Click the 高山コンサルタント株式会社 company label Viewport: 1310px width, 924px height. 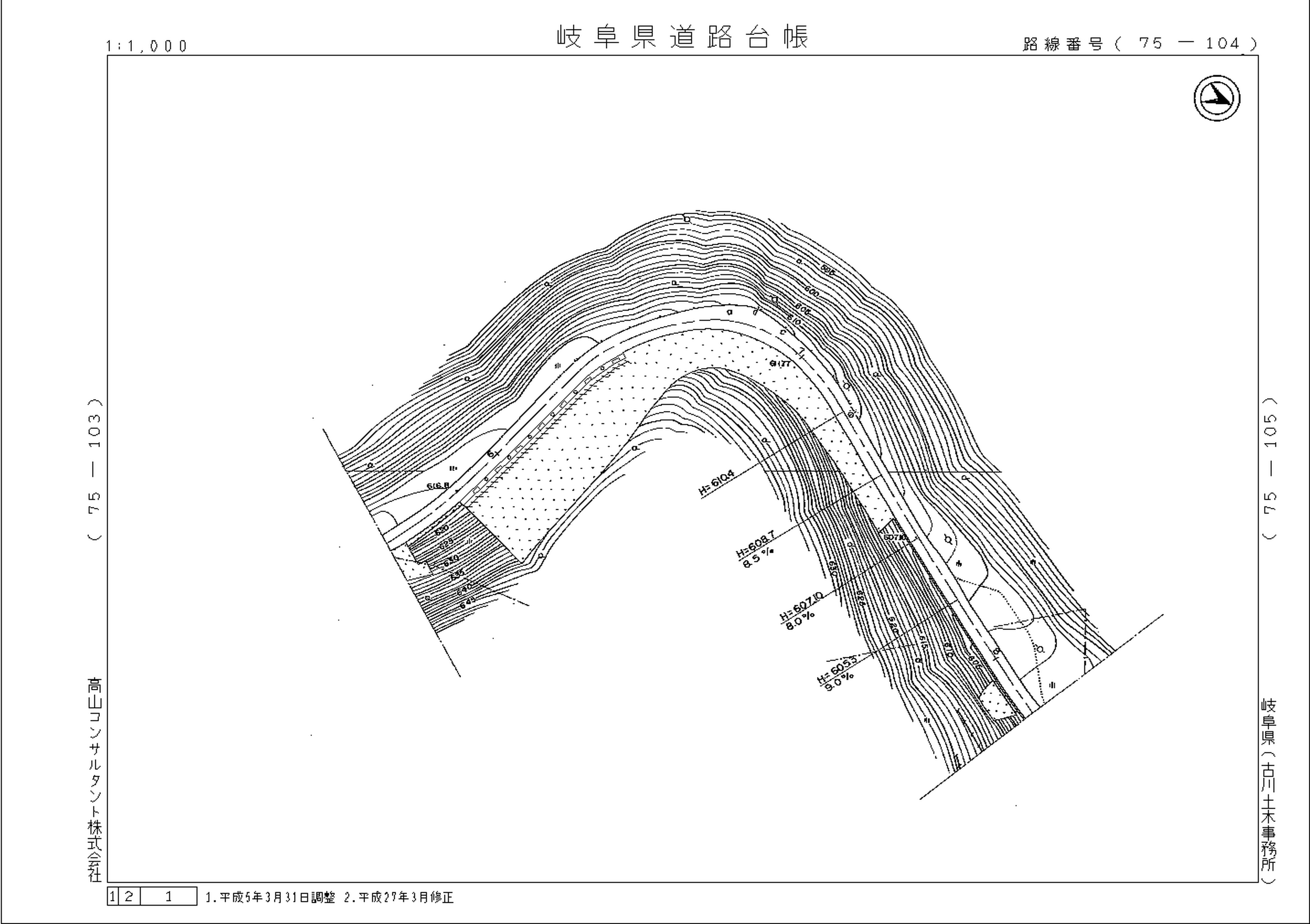point(95,780)
